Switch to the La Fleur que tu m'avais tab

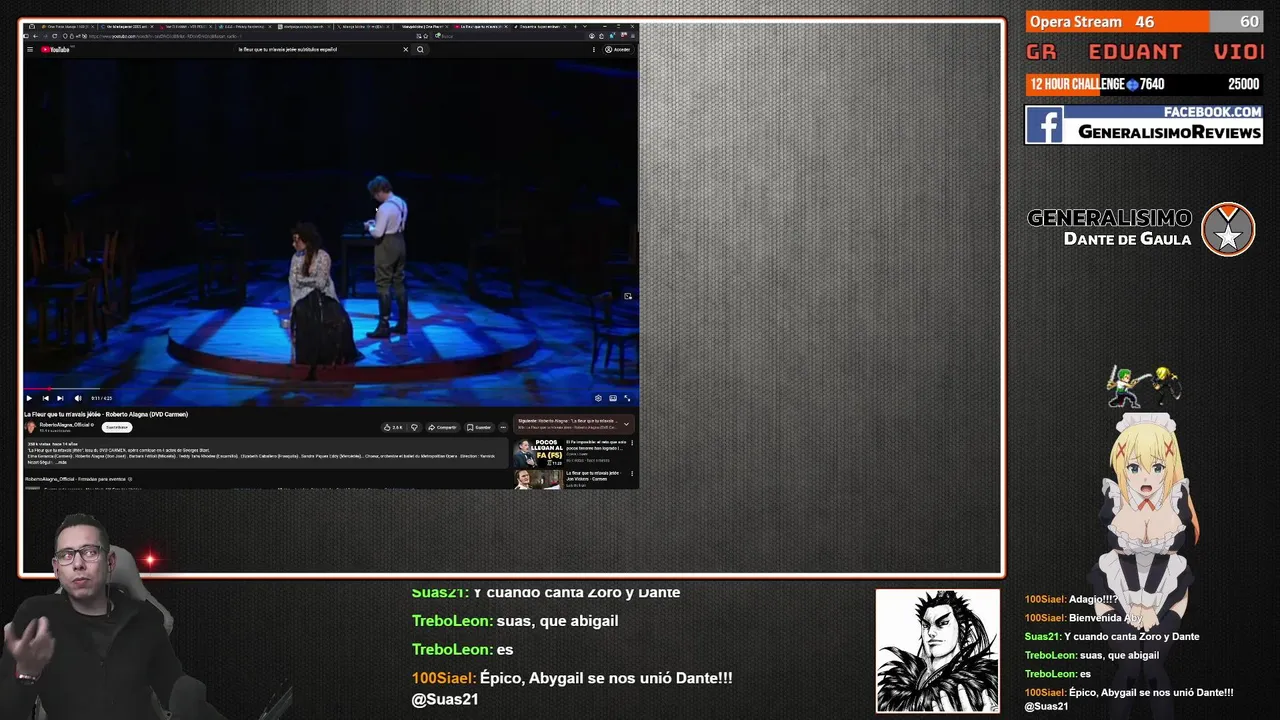click(483, 27)
